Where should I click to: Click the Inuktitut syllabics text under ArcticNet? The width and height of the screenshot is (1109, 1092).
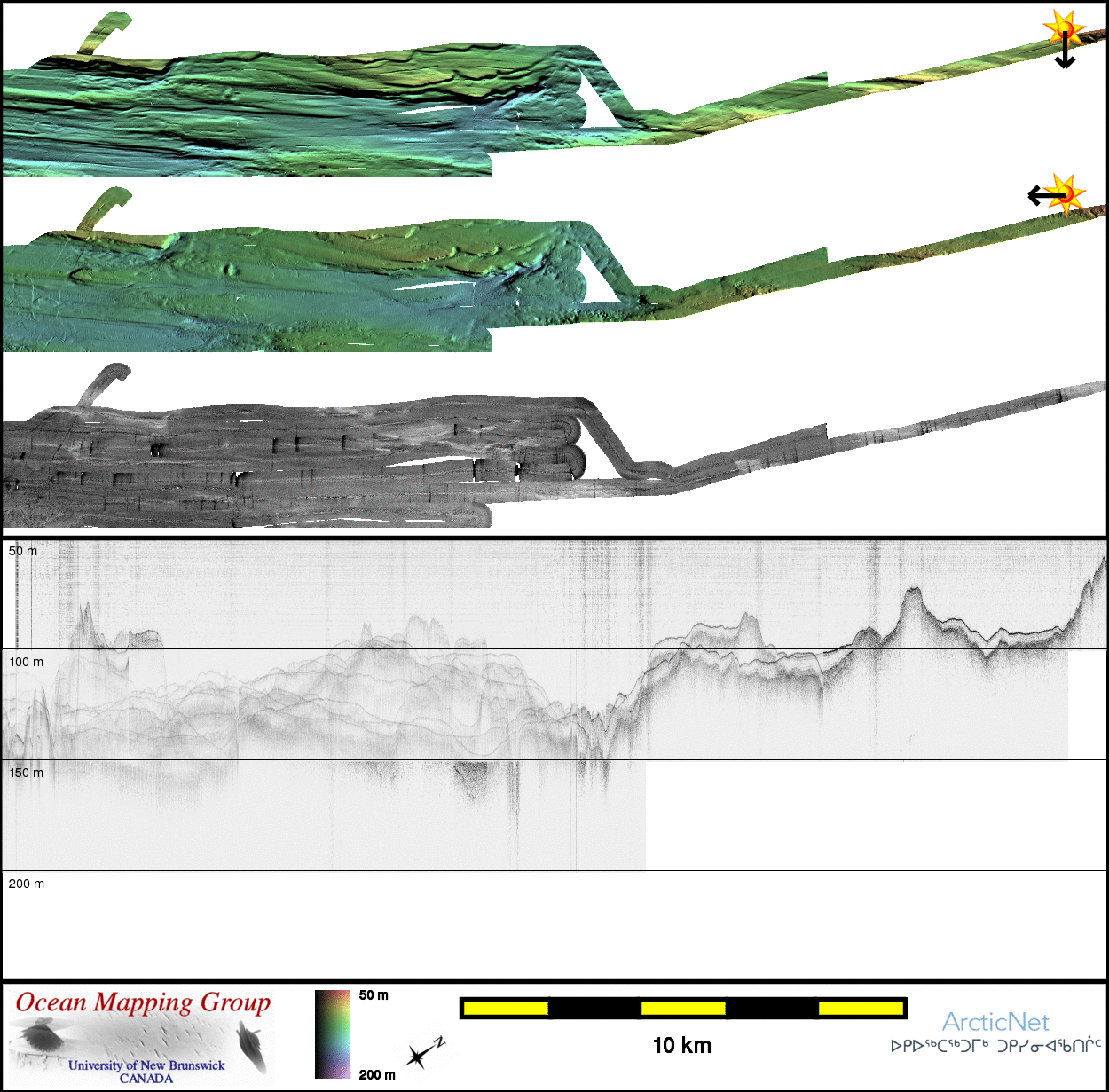pos(995,1046)
